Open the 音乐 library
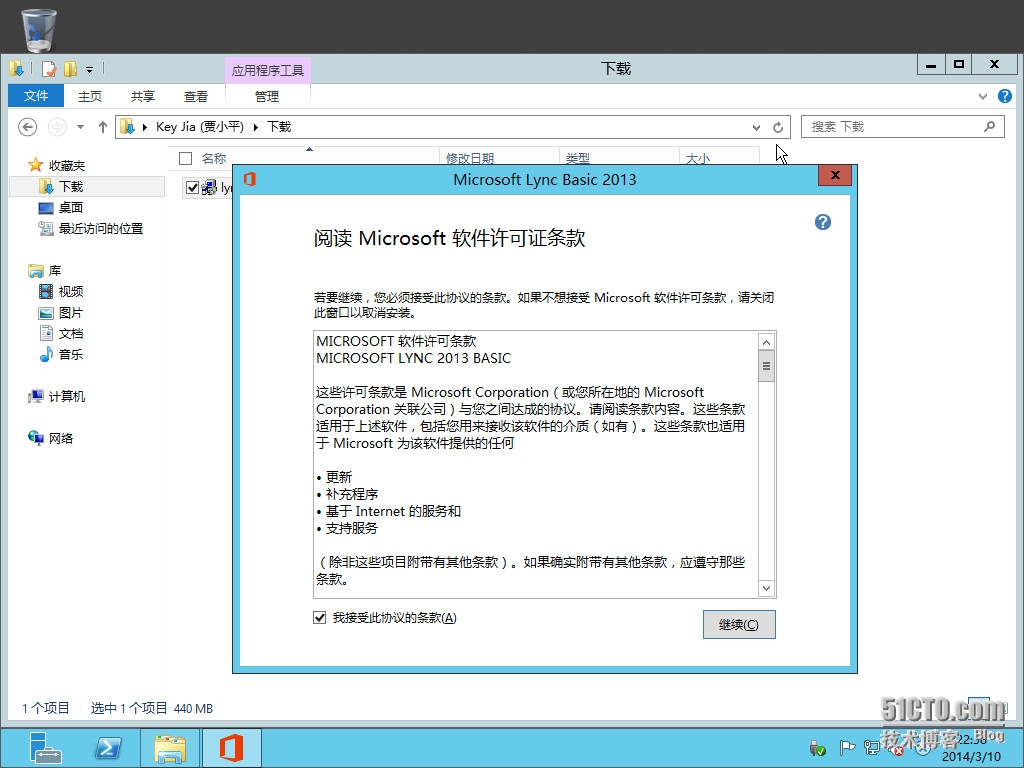Image resolution: width=1024 pixels, height=768 pixels. (71, 355)
